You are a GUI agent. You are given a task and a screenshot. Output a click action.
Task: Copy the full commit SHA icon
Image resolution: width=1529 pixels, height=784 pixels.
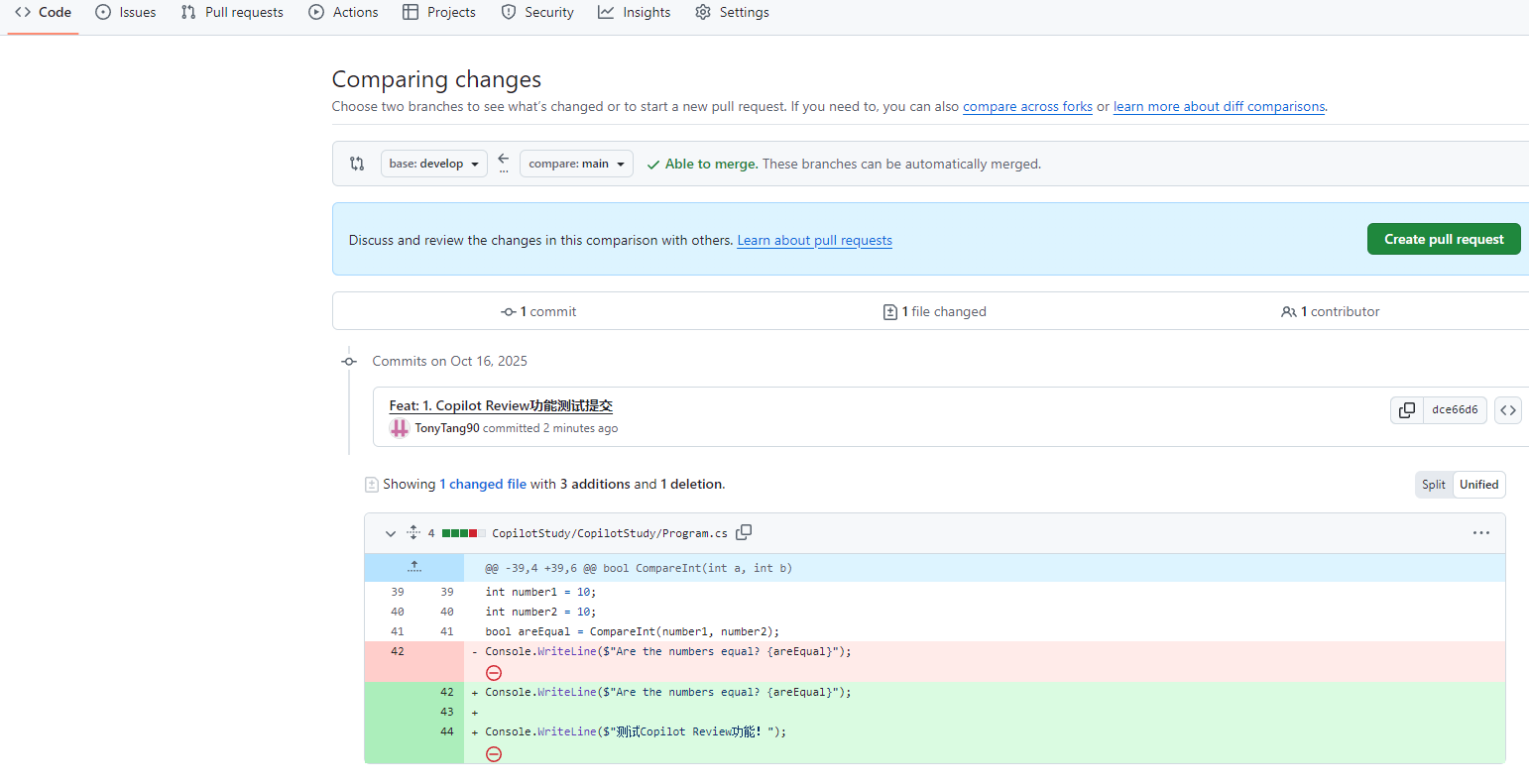click(x=1406, y=410)
